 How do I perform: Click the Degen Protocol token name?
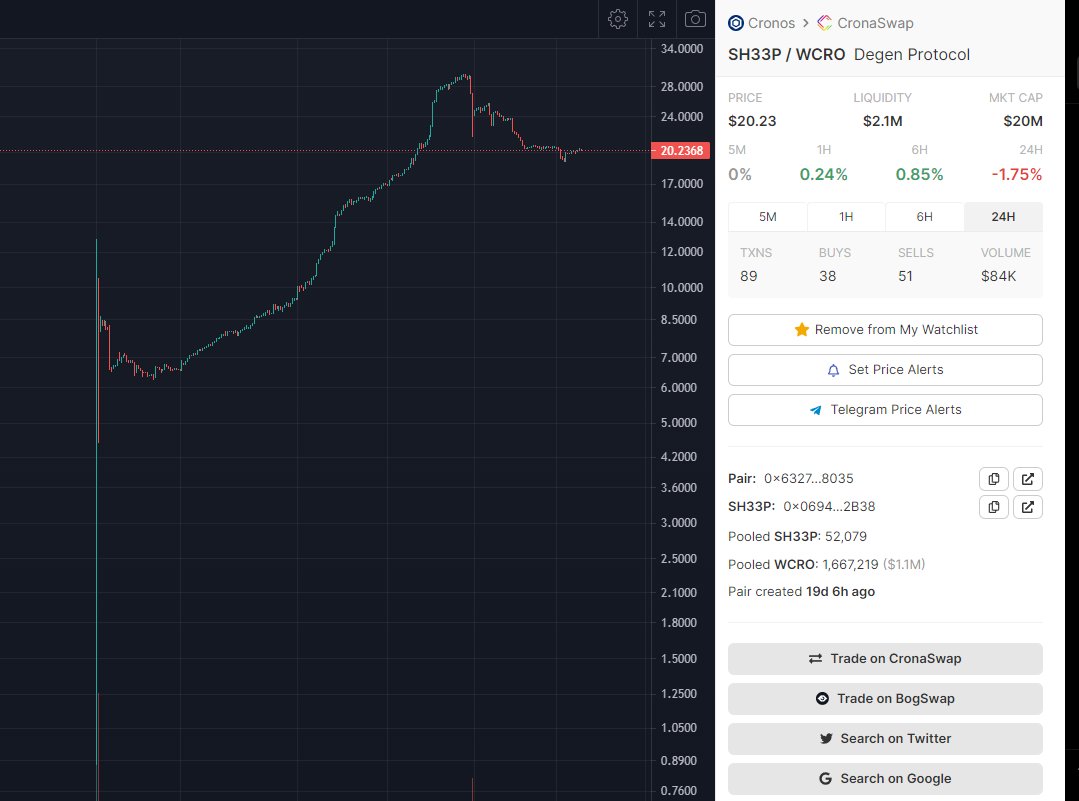click(x=912, y=54)
